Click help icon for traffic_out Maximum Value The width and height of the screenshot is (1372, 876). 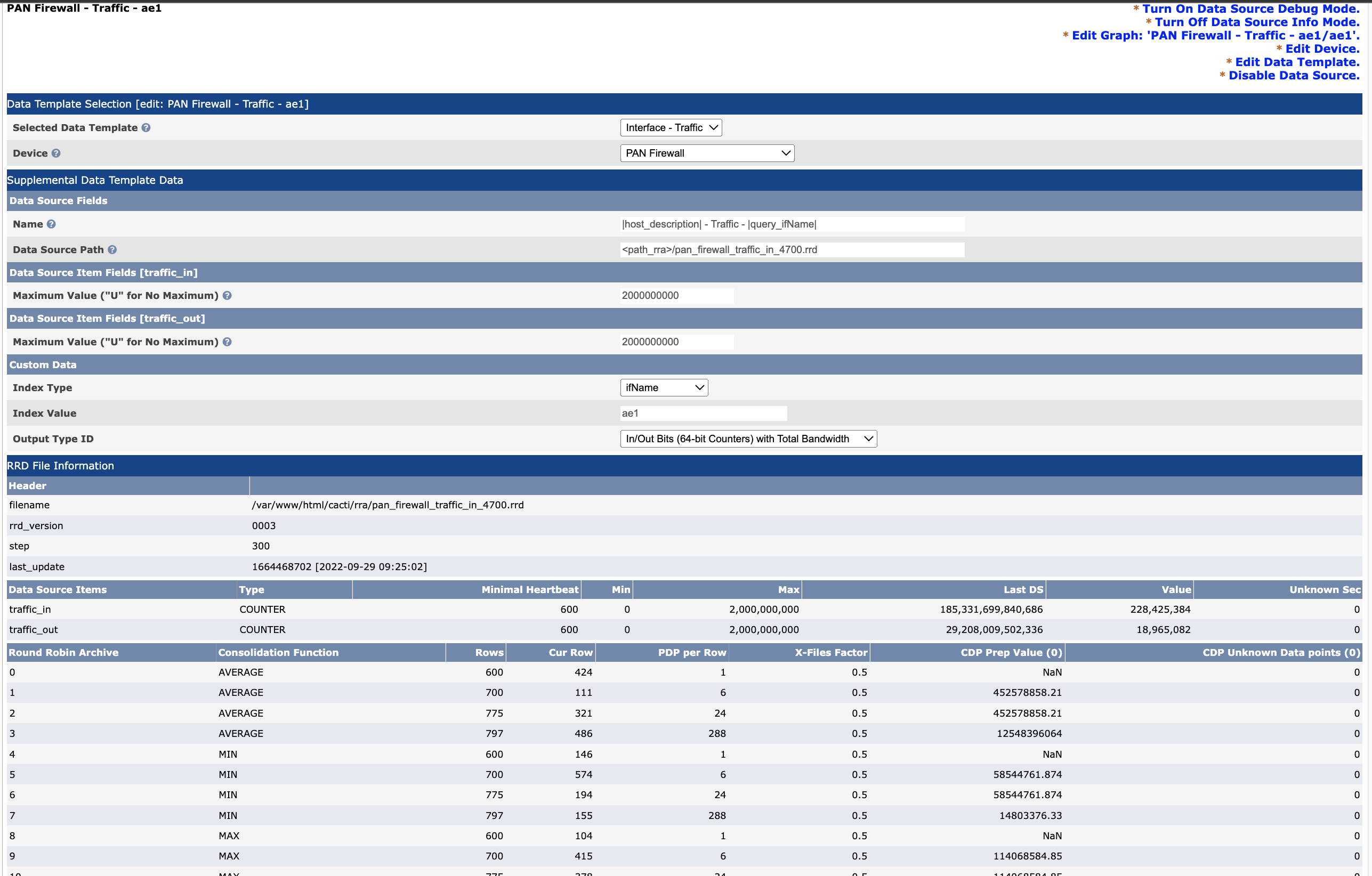(x=227, y=342)
